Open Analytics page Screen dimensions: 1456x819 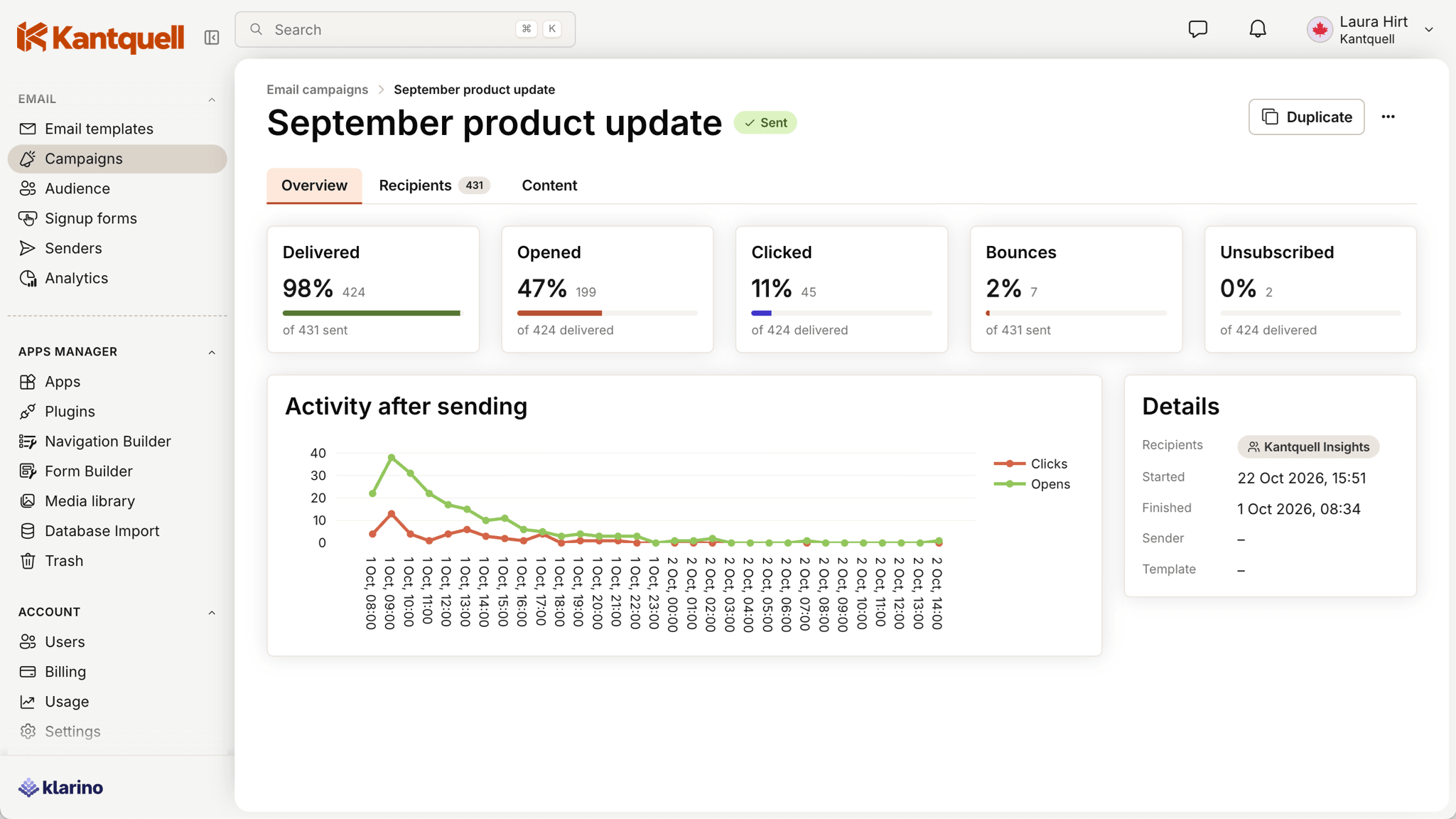117,278
